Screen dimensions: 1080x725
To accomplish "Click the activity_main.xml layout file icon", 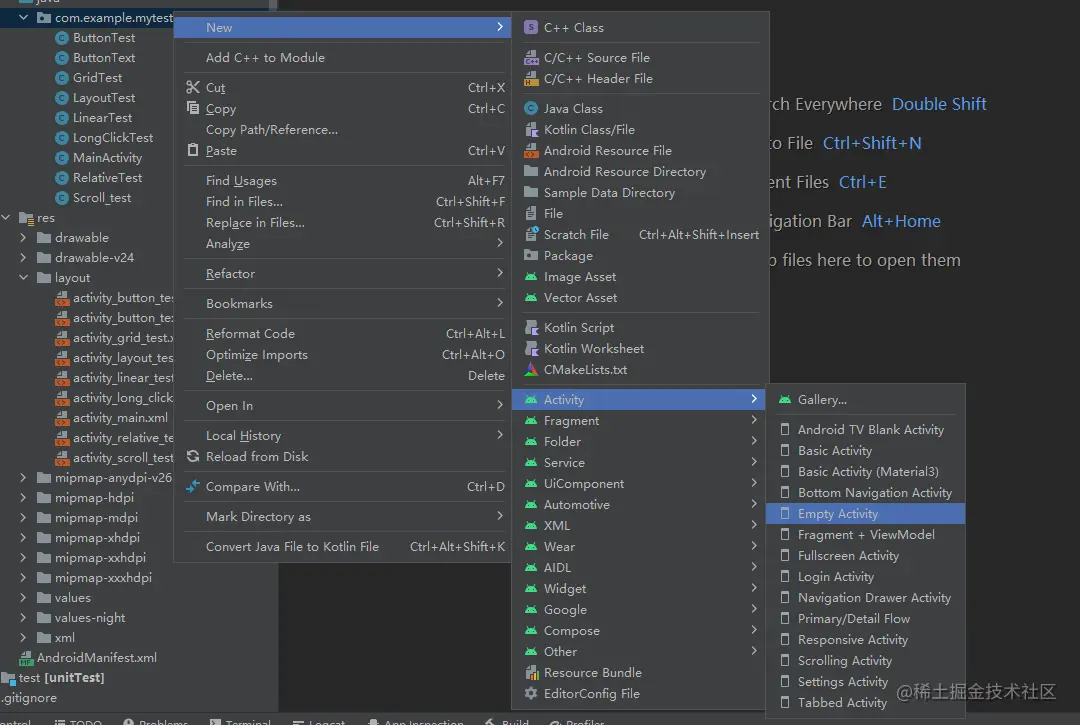I will point(62,418).
